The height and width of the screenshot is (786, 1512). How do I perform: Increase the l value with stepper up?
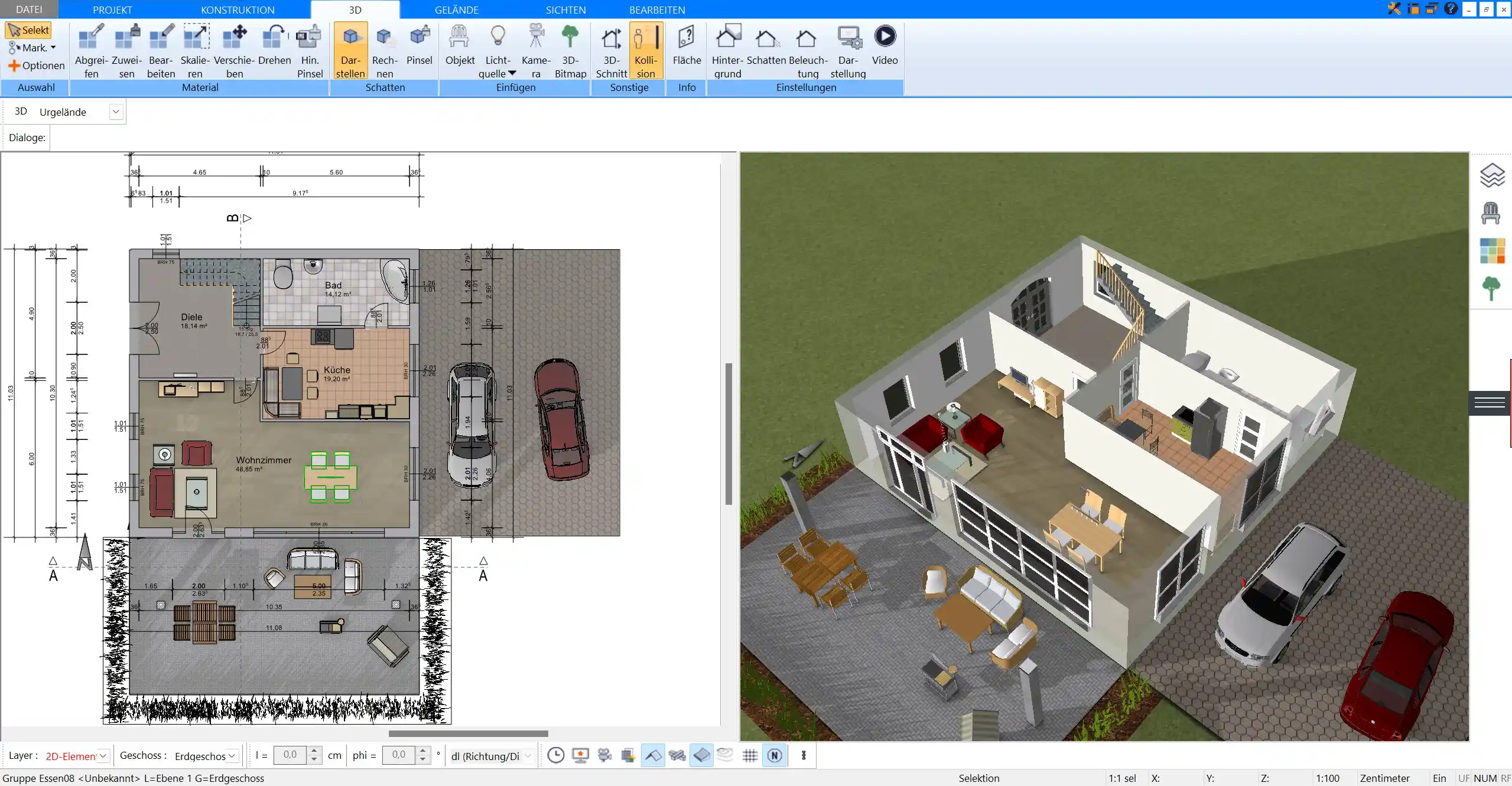tap(314, 751)
